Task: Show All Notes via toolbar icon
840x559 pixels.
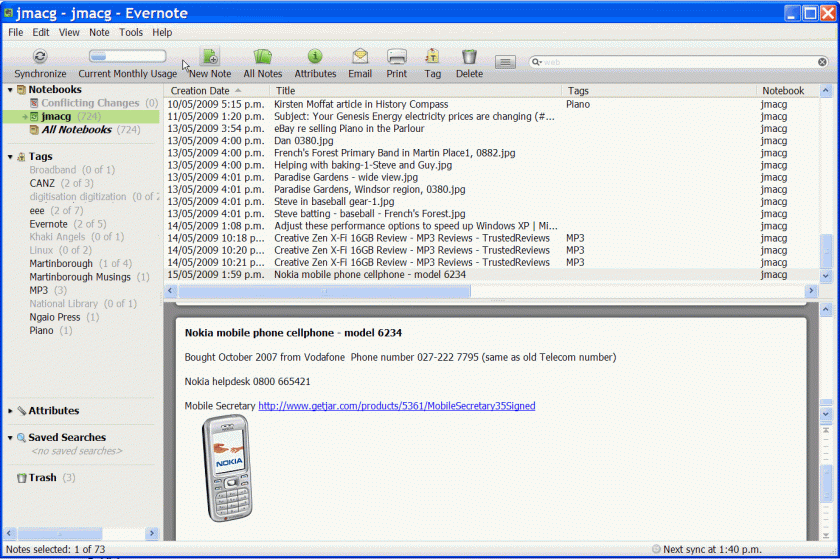Action: click(x=262, y=56)
